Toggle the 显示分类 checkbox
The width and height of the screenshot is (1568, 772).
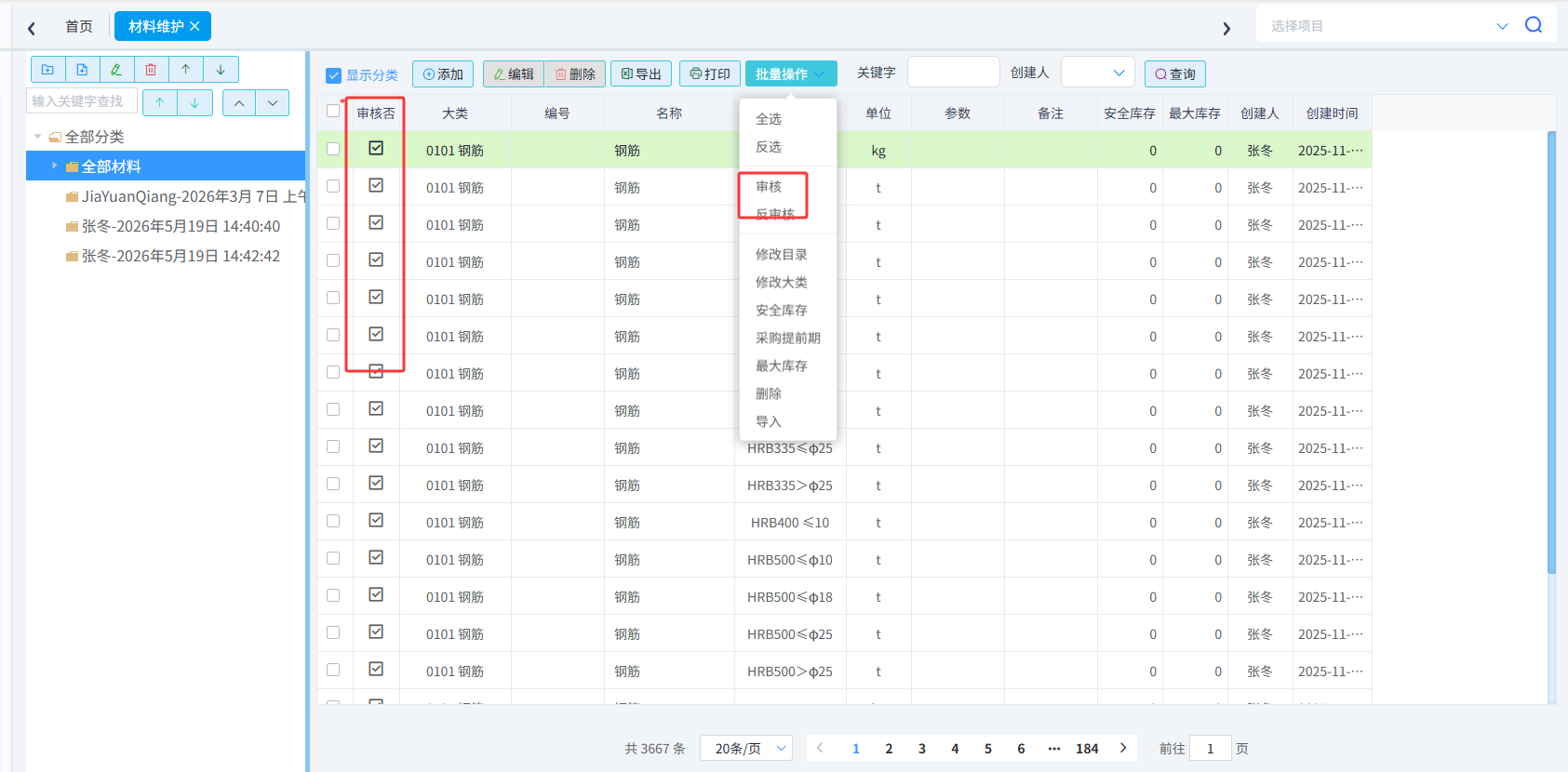tap(333, 75)
